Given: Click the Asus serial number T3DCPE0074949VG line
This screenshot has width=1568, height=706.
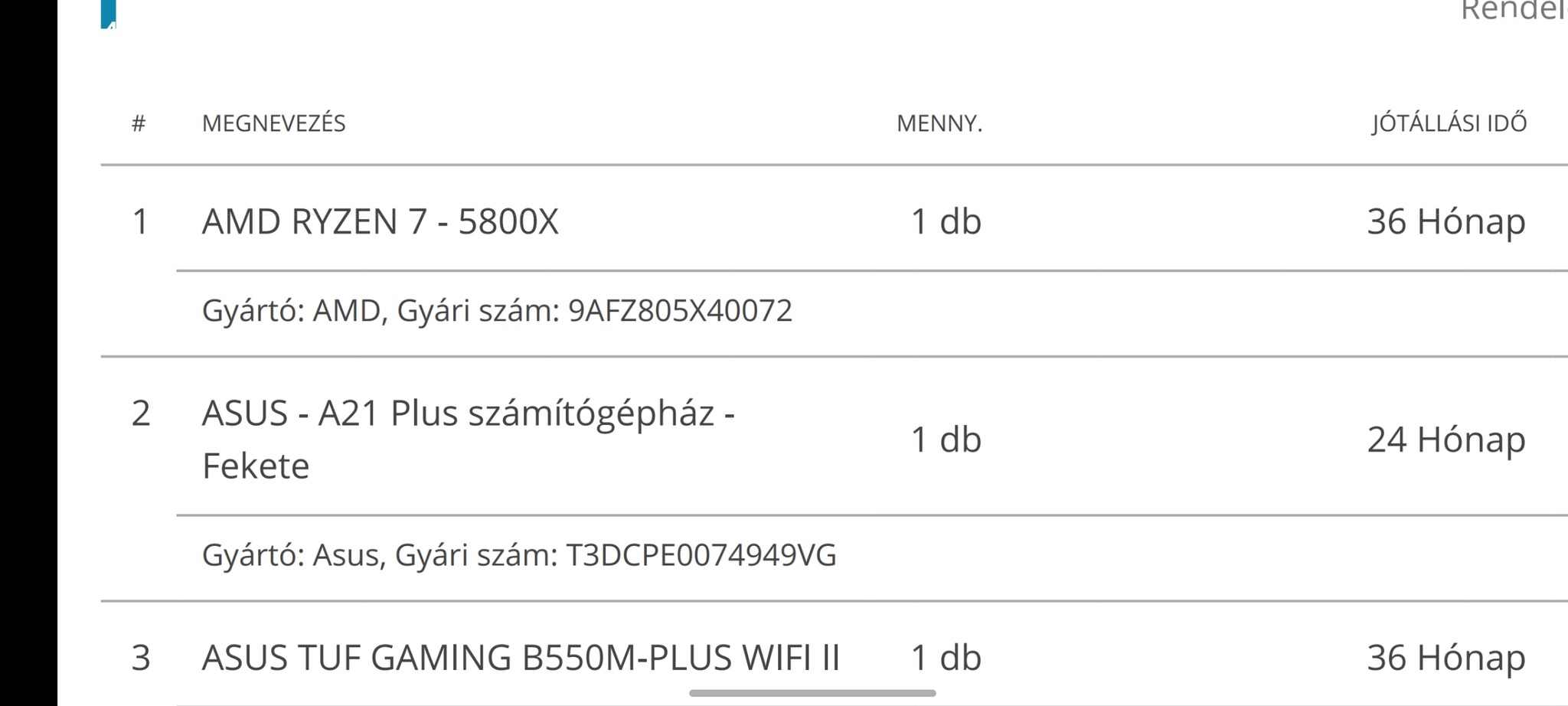Looking at the screenshot, I should pos(518,555).
